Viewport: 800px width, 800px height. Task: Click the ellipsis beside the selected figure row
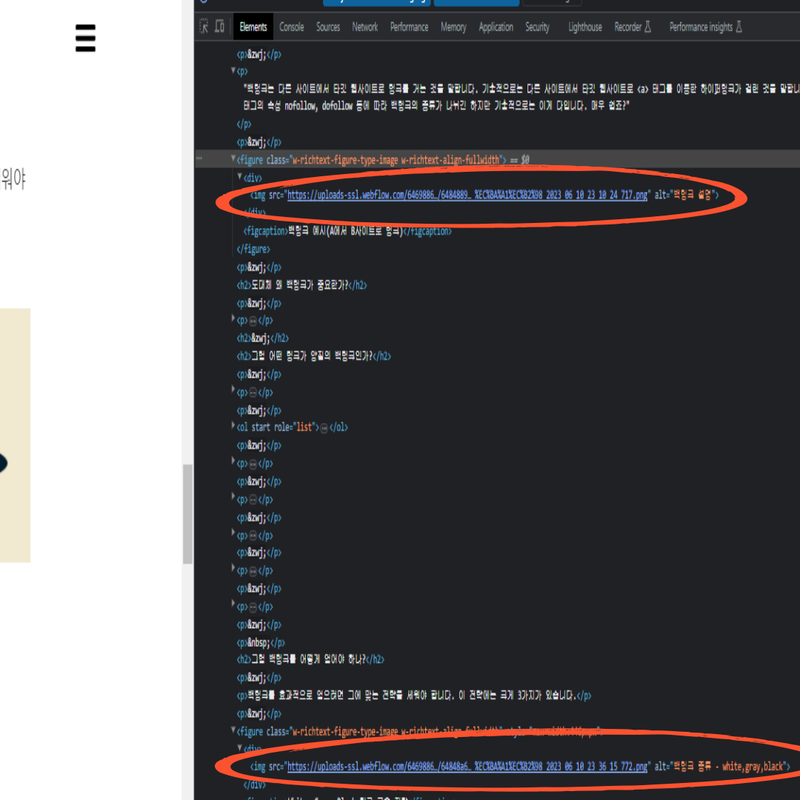pyautogui.click(x=199, y=159)
